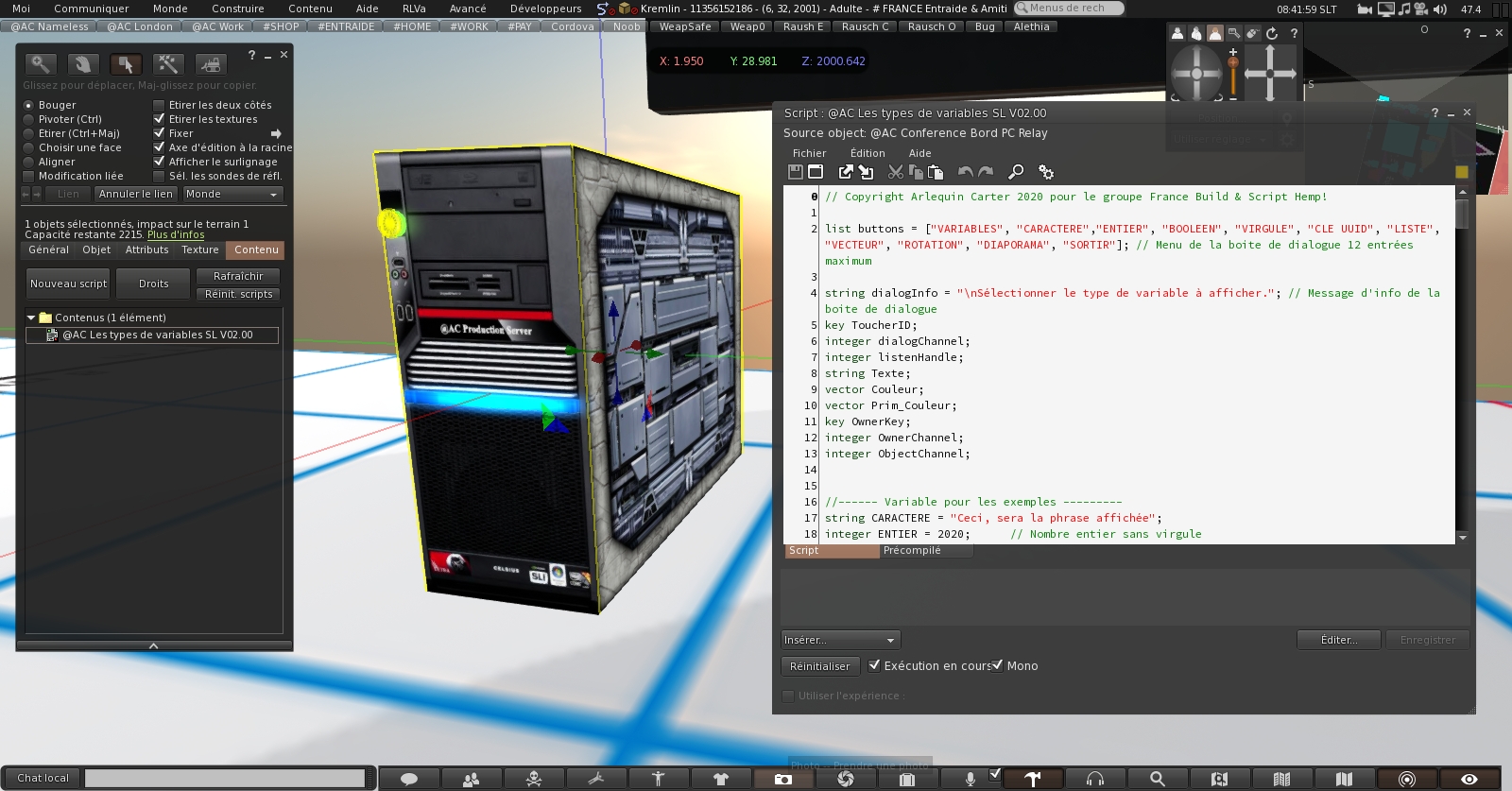Select the 'Pivoter (Ctrl)' radio option
1512x791 pixels.
(28, 119)
